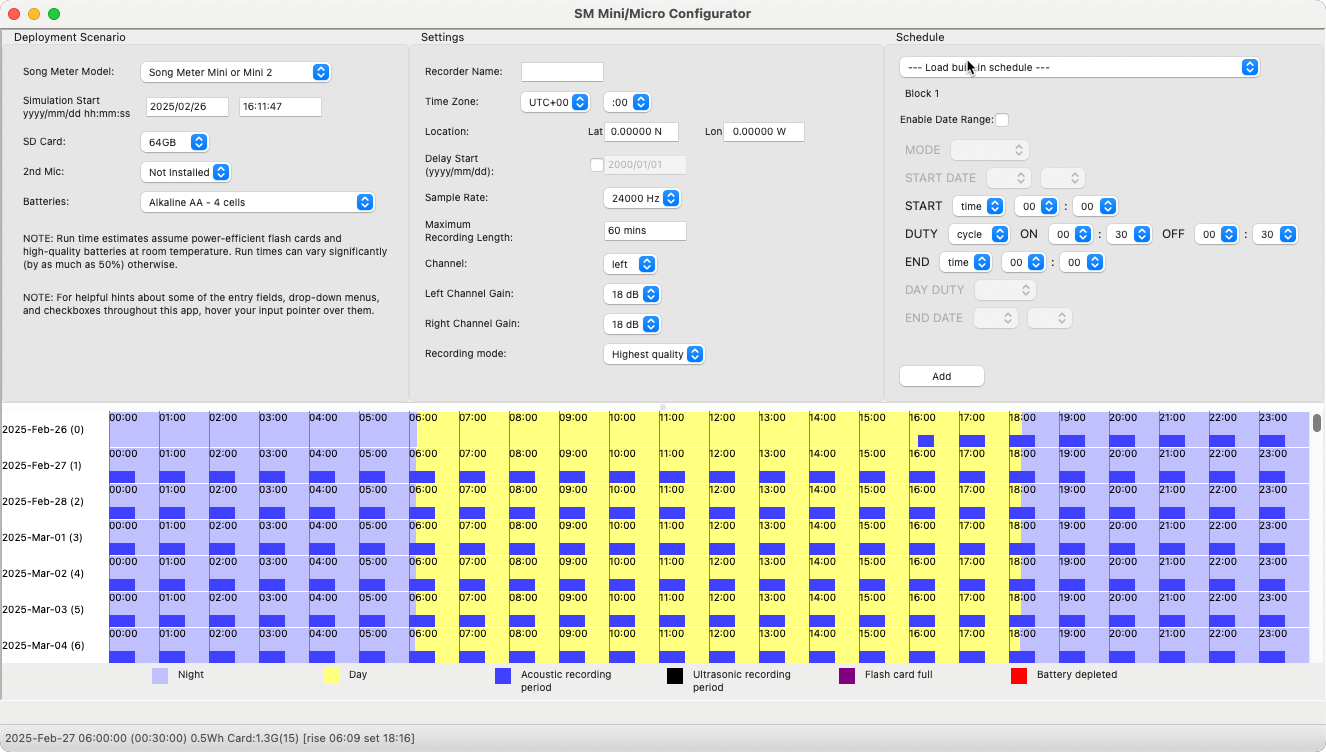This screenshot has height=752, width=1326.
Task: Enable the Delay Start checkbox
Action: 597,165
